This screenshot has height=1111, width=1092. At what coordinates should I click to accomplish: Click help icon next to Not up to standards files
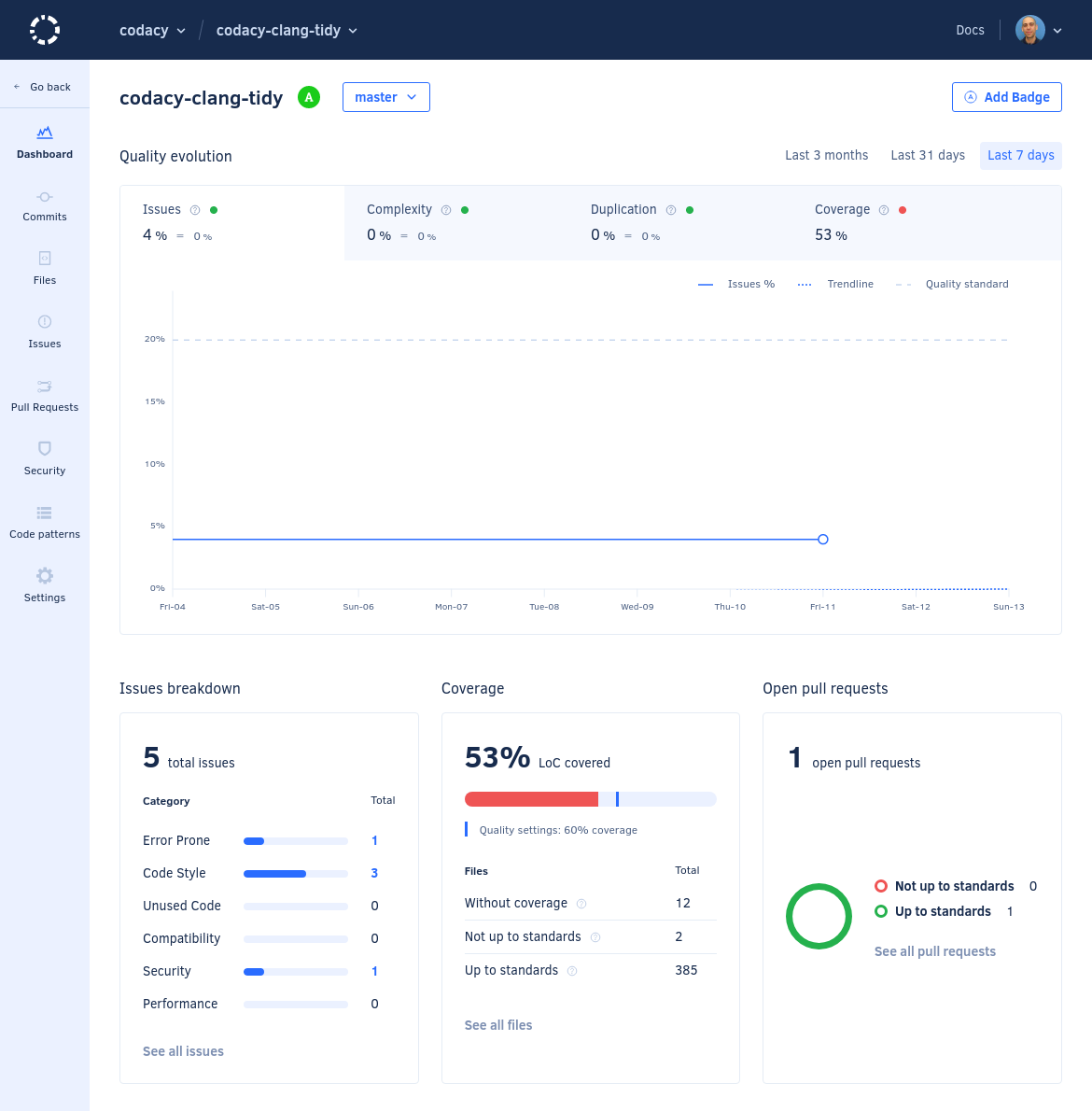tap(595, 937)
